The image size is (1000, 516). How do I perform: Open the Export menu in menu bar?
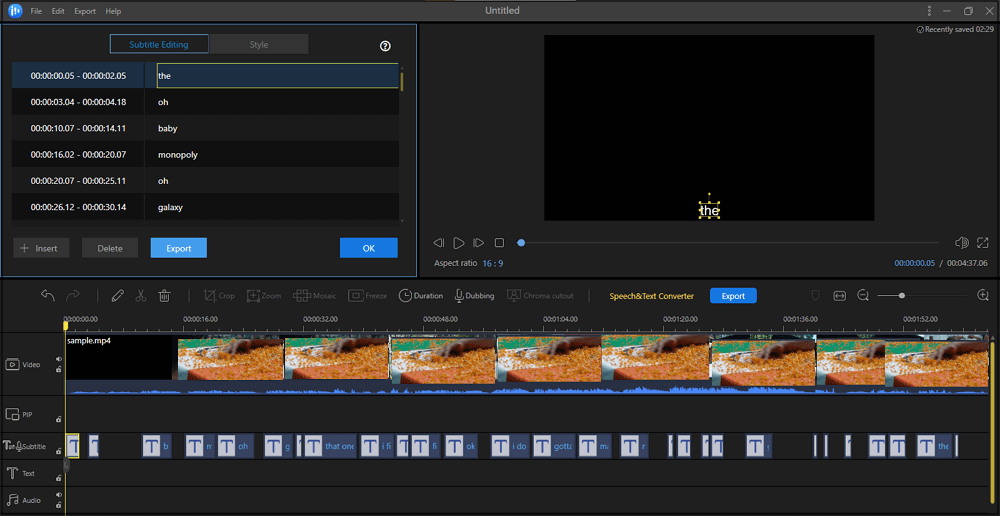pos(85,11)
